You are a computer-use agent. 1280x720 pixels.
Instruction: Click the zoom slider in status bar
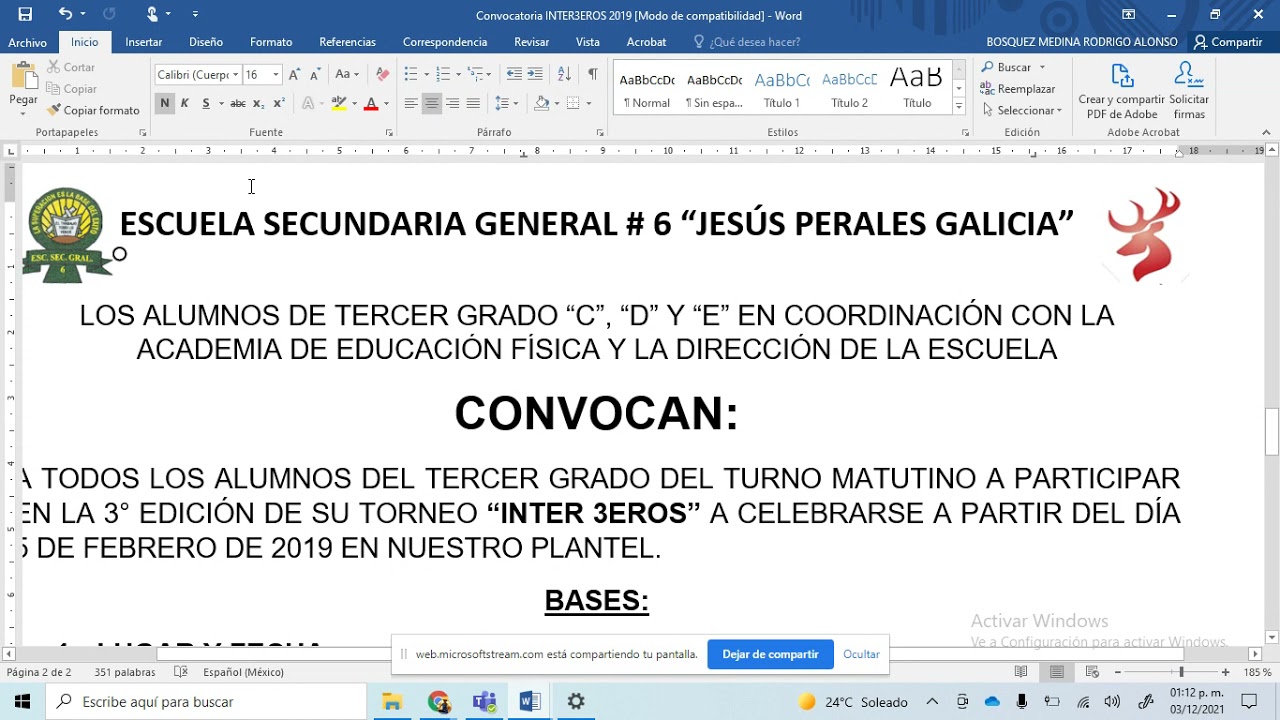1181,672
